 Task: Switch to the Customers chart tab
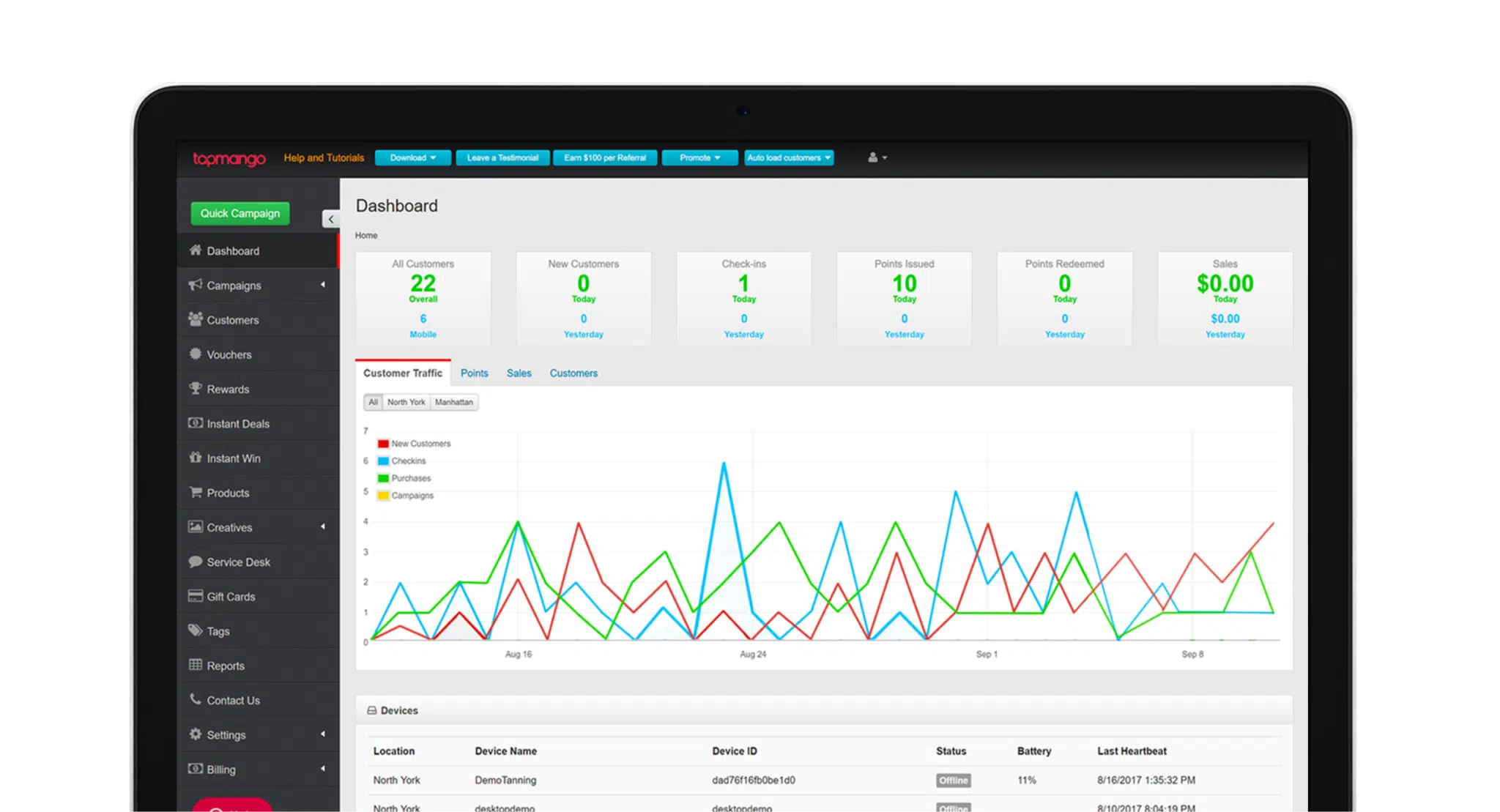coord(573,373)
